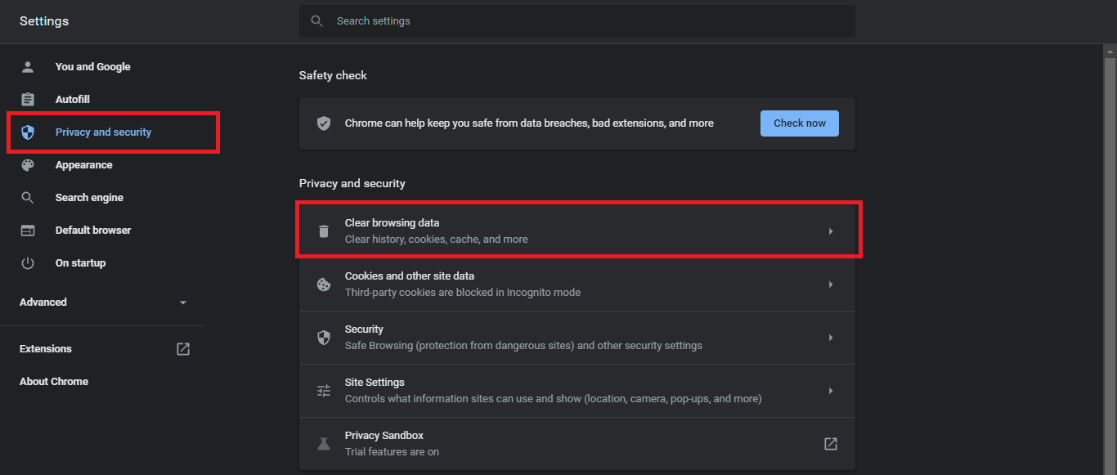Click 'Chrome can help keep you safe' text
1117x475 pixels.
(x=529, y=123)
